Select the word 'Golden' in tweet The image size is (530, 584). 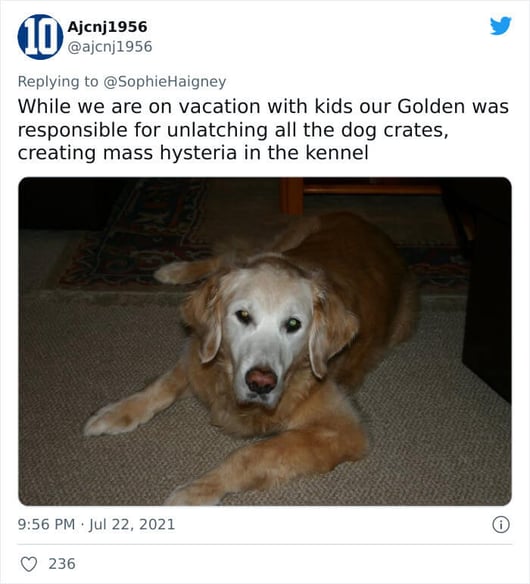click(x=431, y=107)
